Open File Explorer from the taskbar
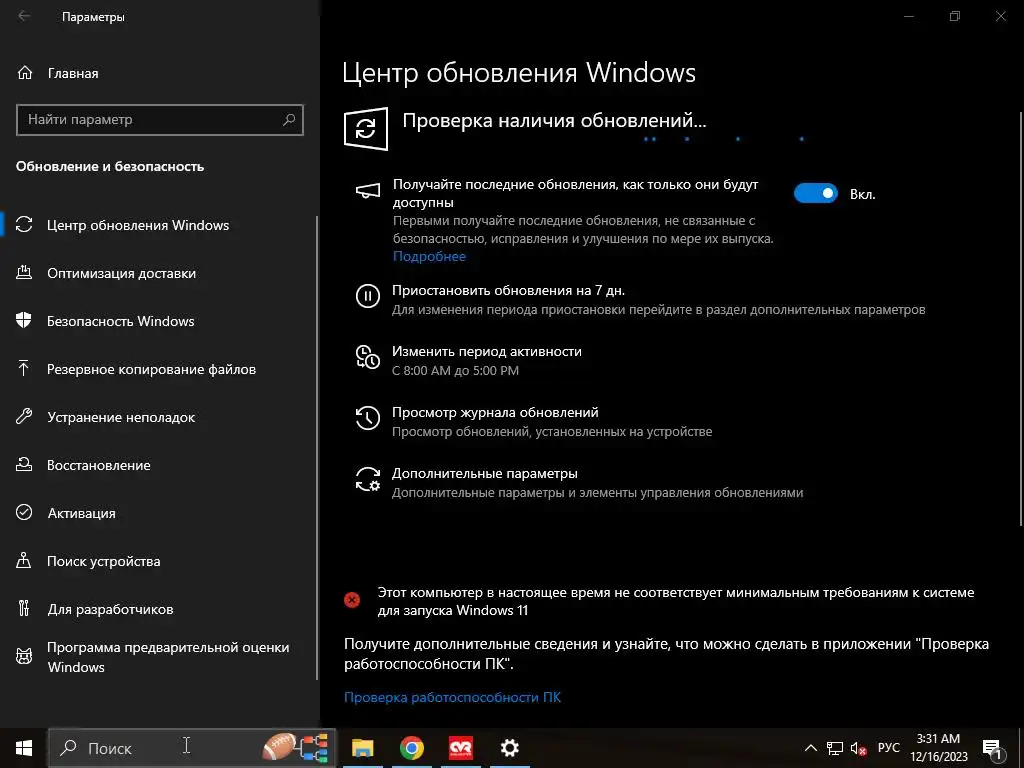1024x768 pixels. click(362, 748)
